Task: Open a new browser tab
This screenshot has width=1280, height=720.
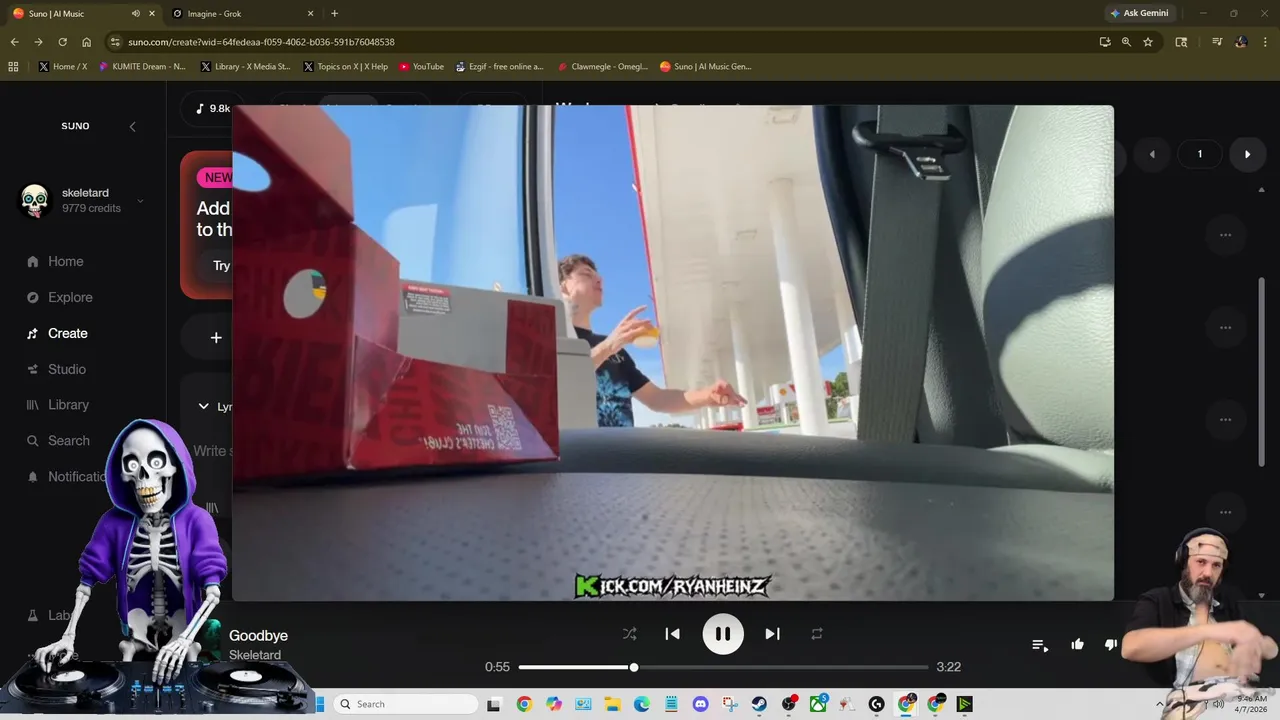Action: tap(334, 13)
